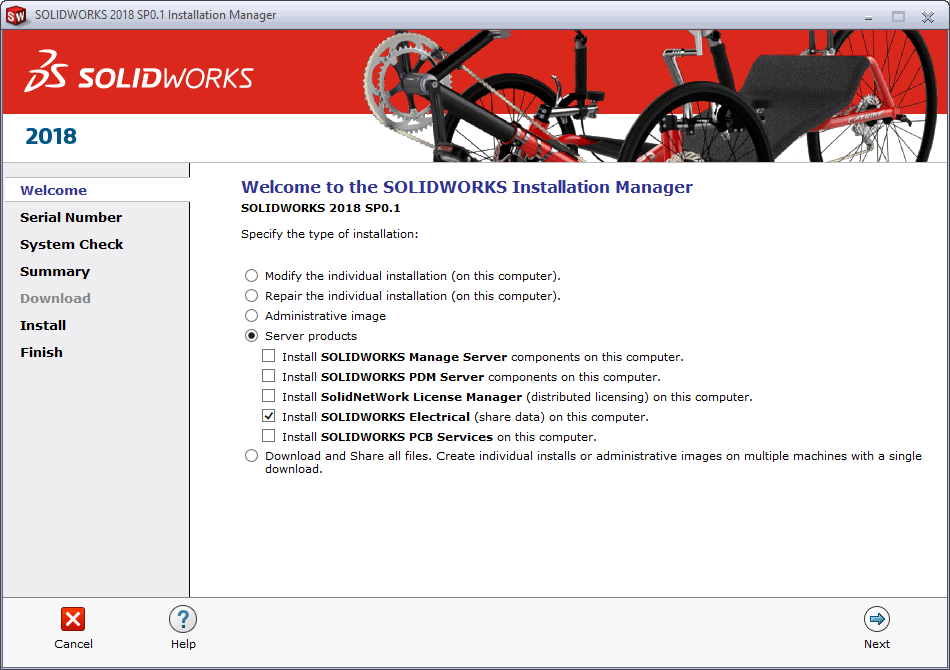Viewport: 950px width, 670px height.
Task: Open the System Check step
Action: click(x=72, y=244)
